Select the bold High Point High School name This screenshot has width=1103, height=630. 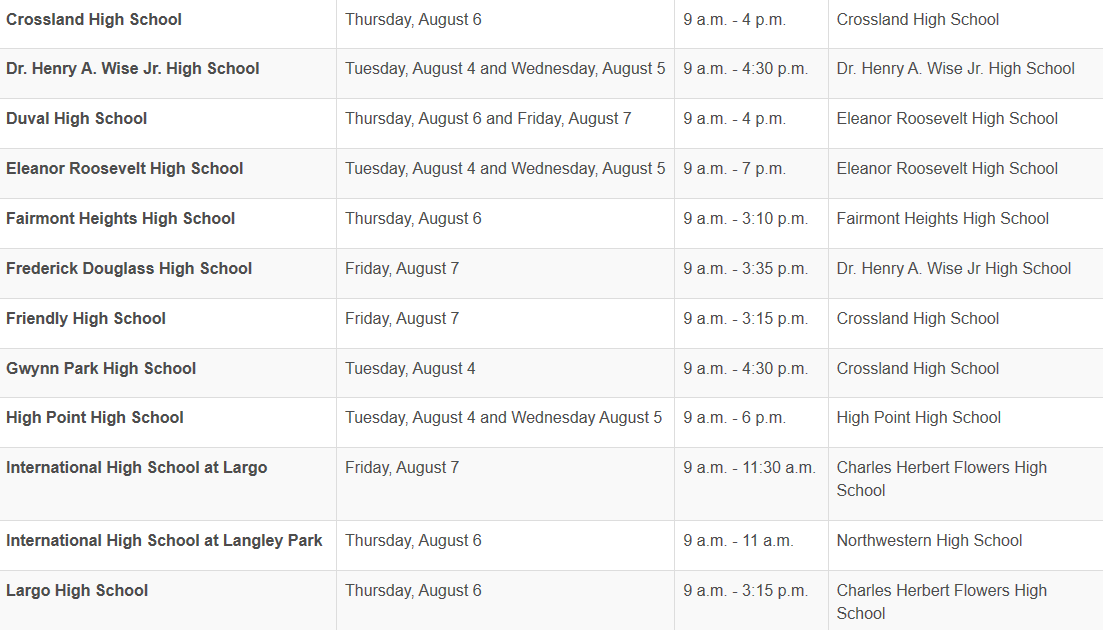[95, 418]
